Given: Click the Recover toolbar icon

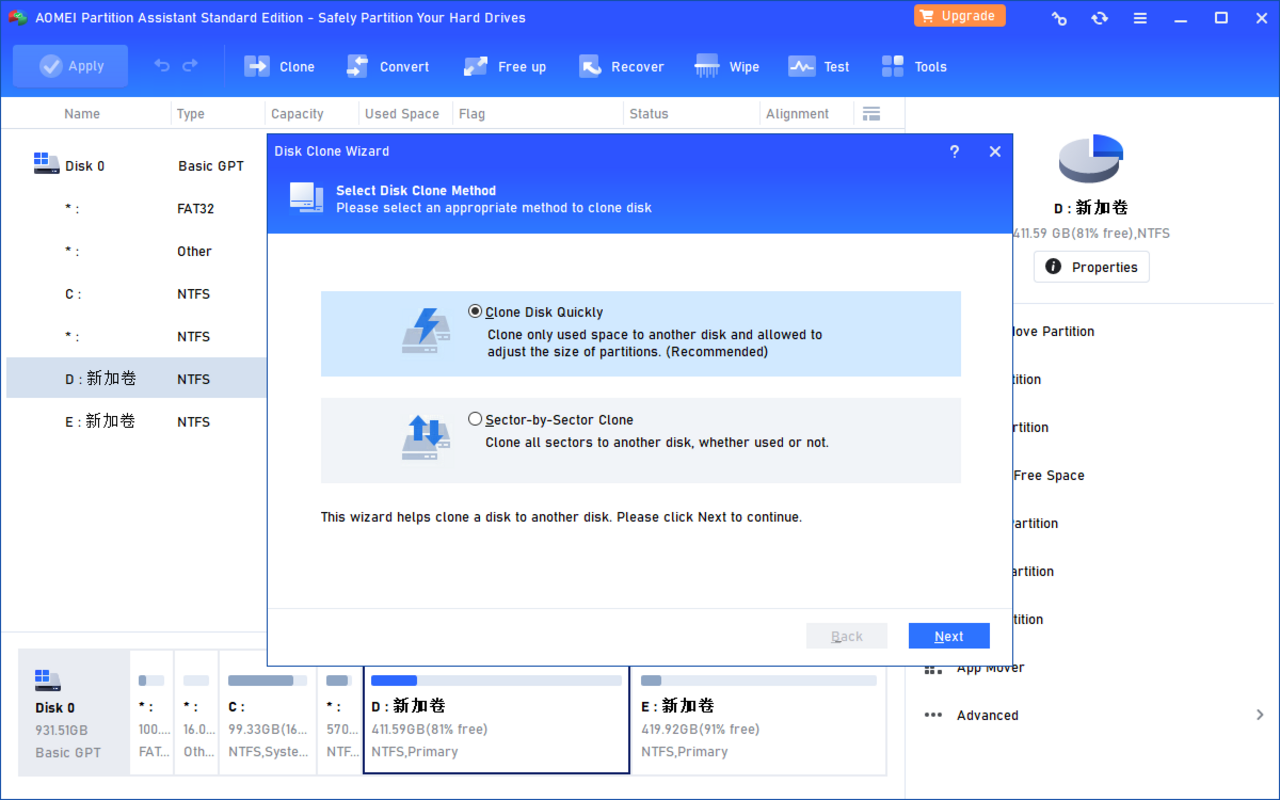Looking at the screenshot, I should pyautogui.click(x=621, y=66).
